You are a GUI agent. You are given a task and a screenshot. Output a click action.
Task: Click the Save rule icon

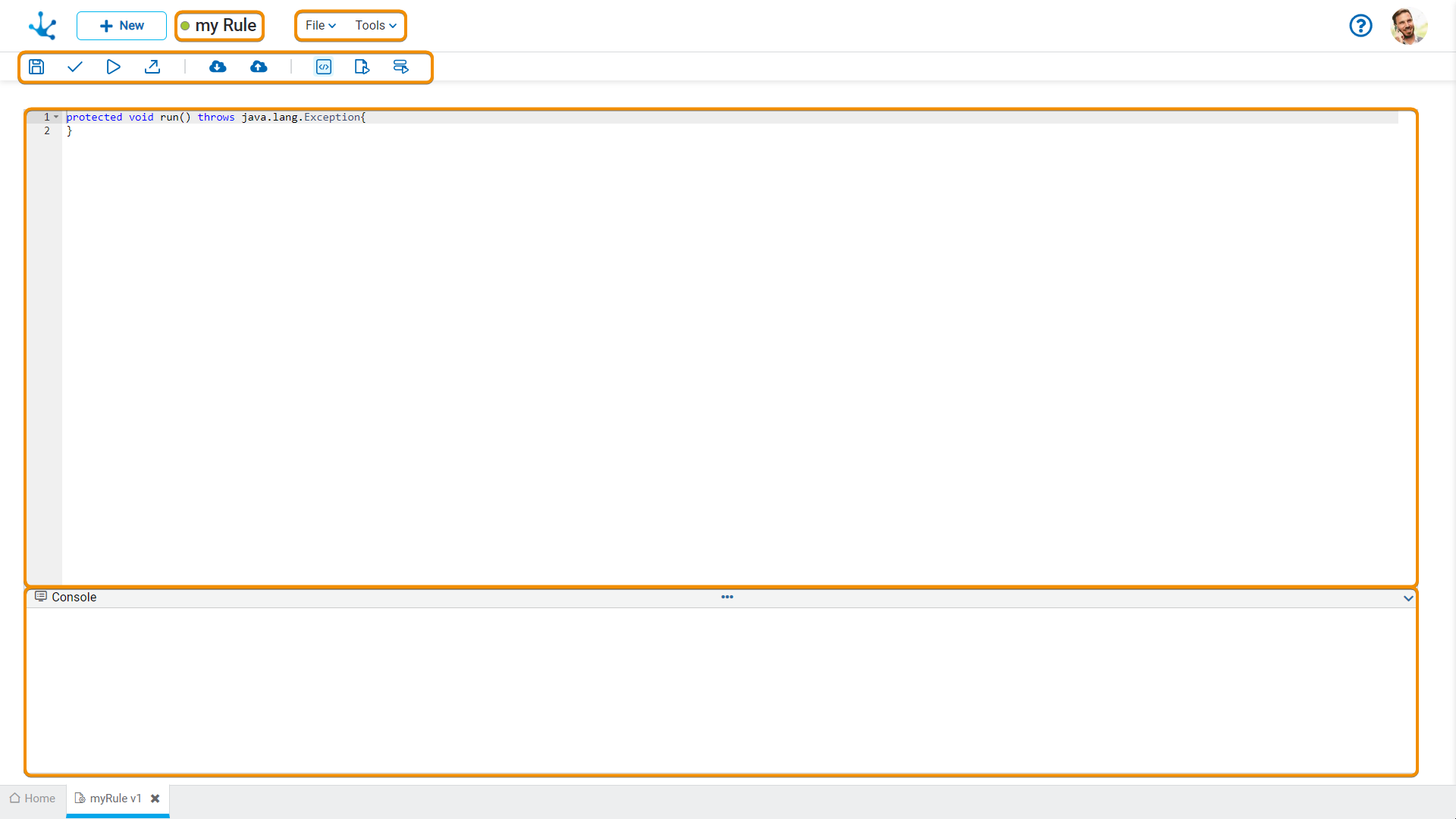pos(36,66)
